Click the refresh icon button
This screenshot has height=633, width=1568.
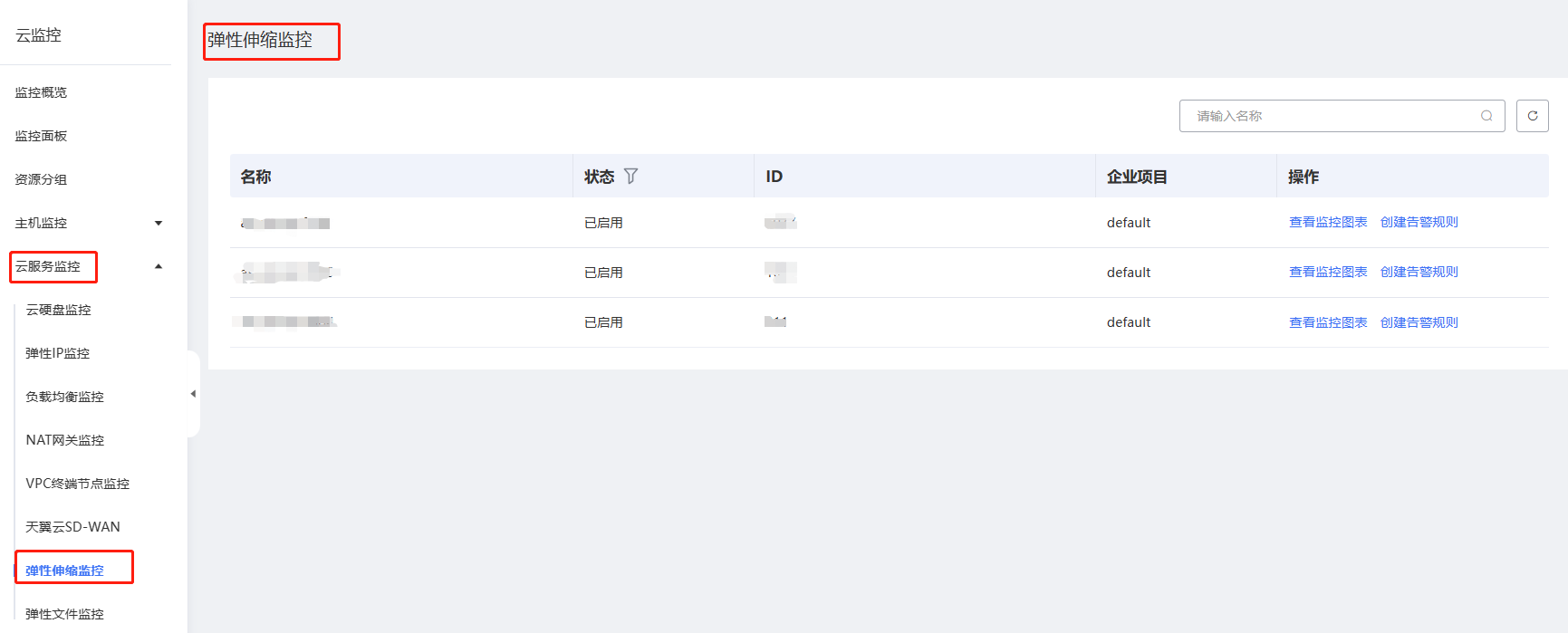1533,116
